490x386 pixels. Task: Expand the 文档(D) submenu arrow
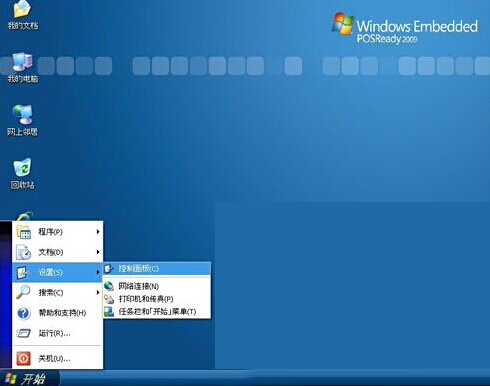tap(98, 252)
